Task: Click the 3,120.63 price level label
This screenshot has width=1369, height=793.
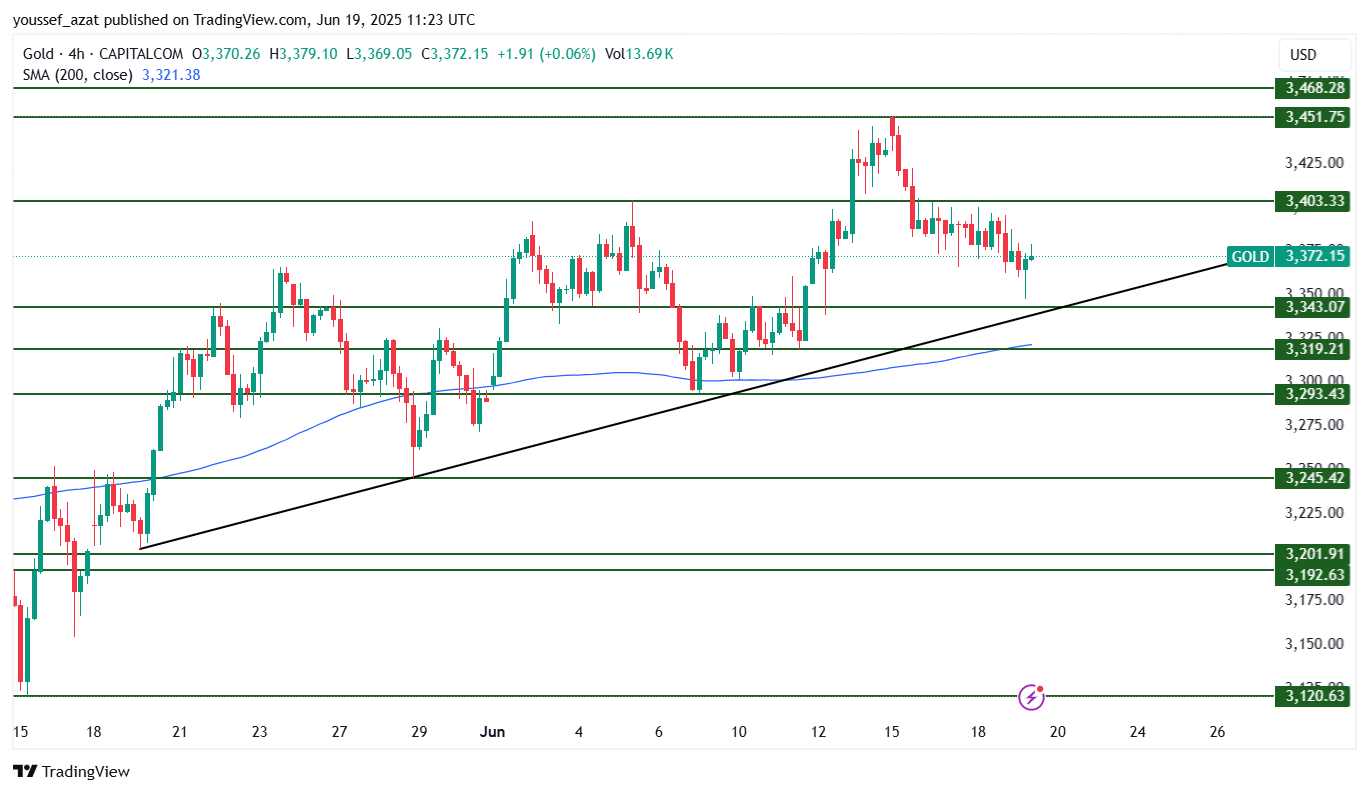Action: [1314, 696]
